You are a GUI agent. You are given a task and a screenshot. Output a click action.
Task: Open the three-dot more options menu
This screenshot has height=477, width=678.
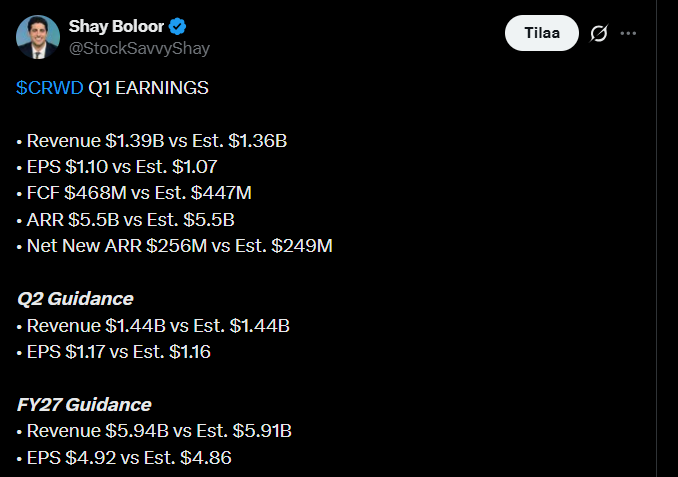pos(628,33)
